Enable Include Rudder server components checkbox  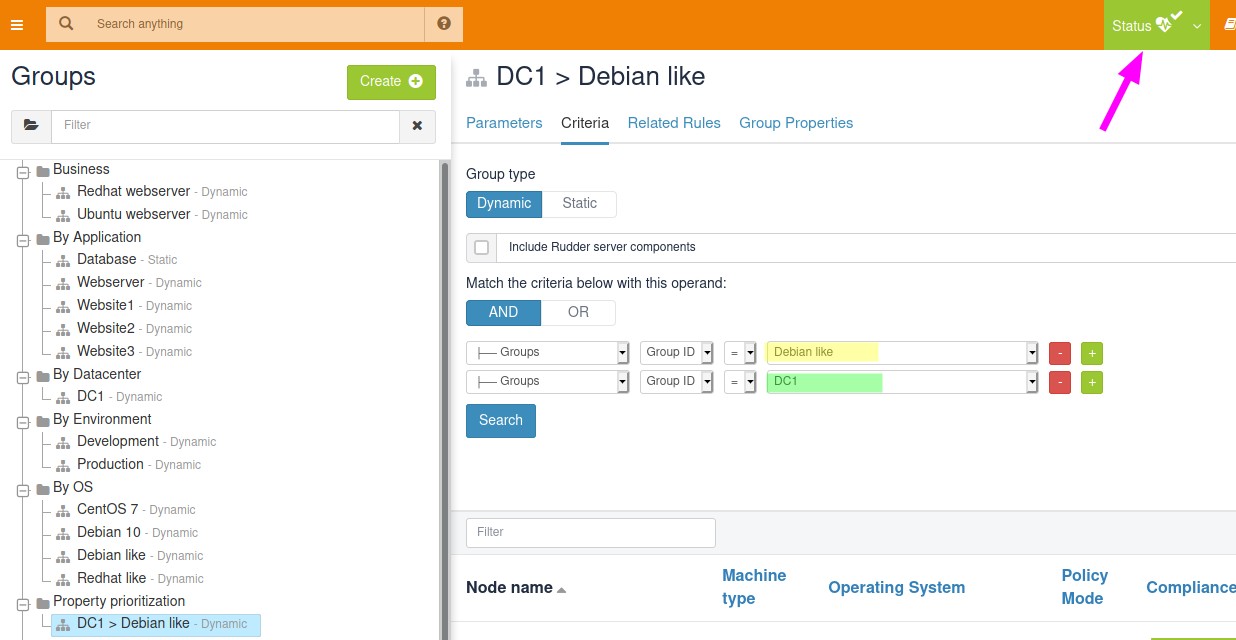482,248
